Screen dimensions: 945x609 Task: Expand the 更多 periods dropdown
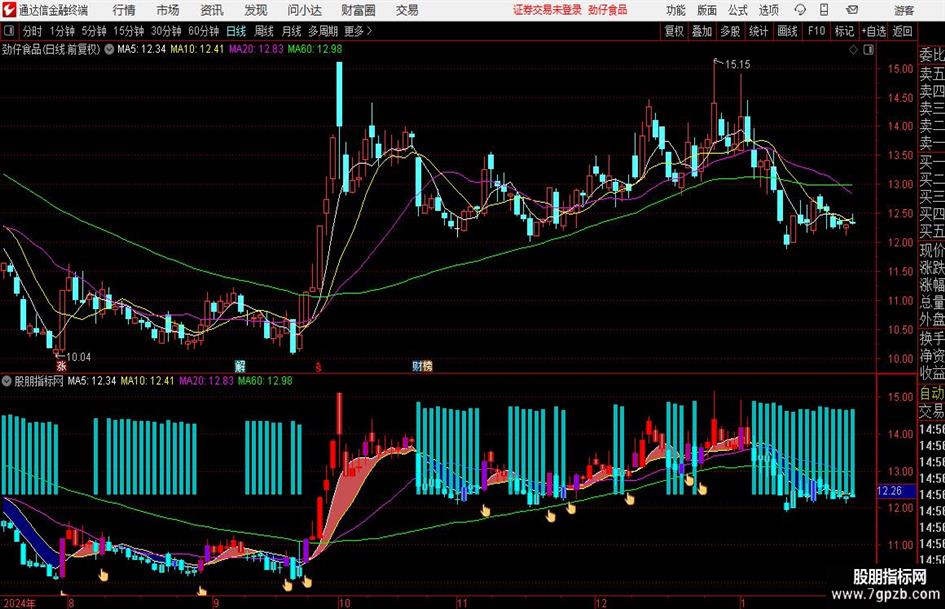click(358, 31)
